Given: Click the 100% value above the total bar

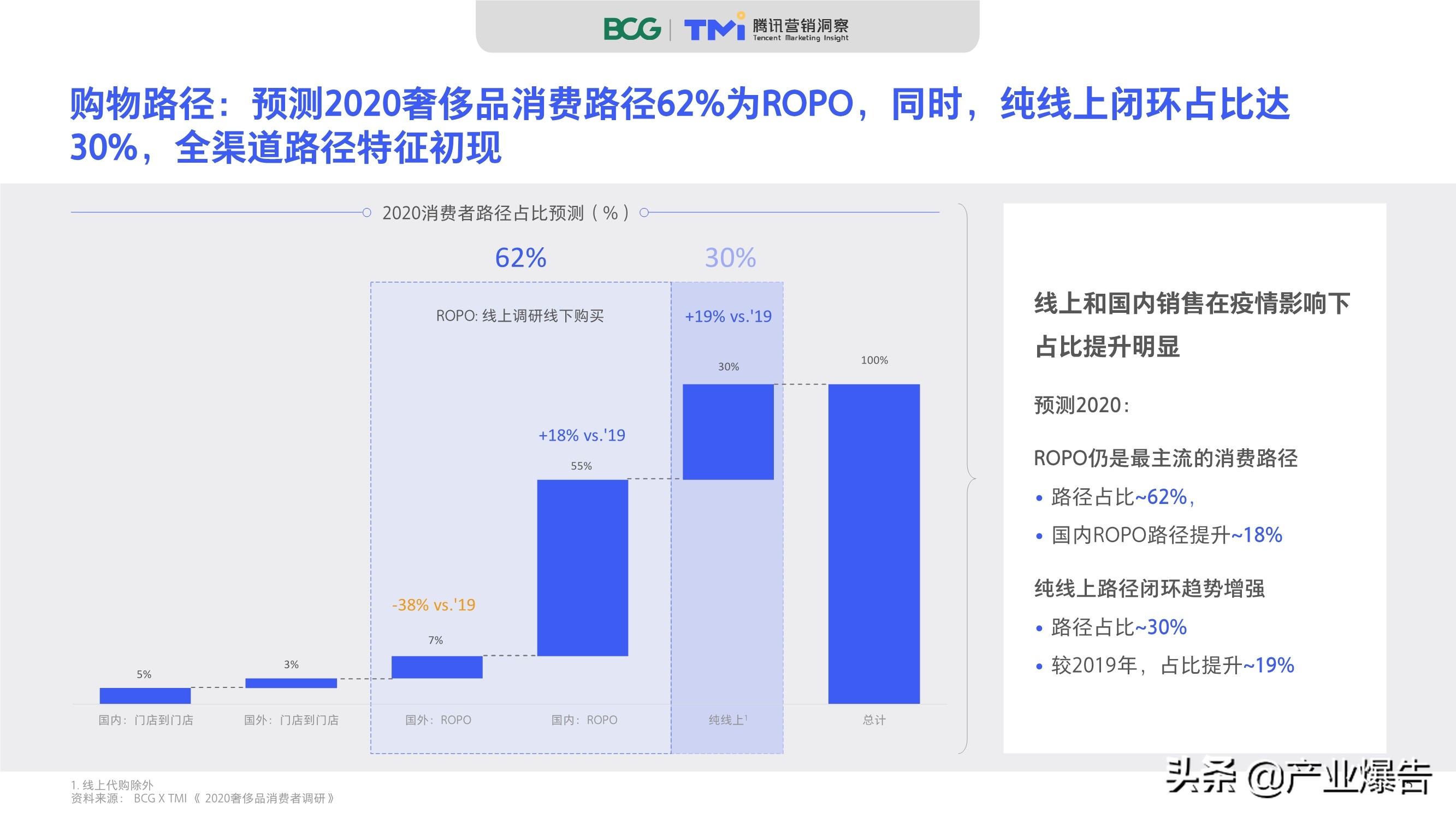Looking at the screenshot, I should [874, 360].
